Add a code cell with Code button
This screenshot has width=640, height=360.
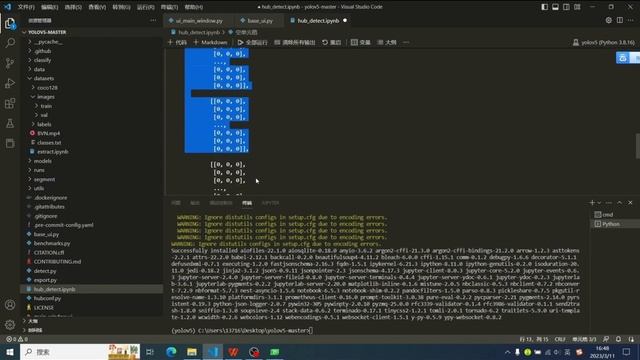point(177,42)
